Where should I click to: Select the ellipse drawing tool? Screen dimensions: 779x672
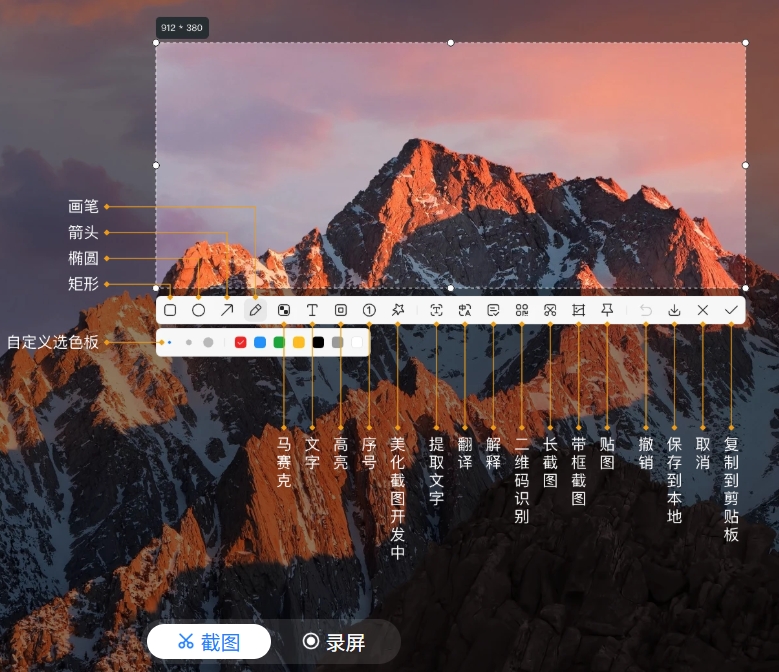(x=198, y=310)
